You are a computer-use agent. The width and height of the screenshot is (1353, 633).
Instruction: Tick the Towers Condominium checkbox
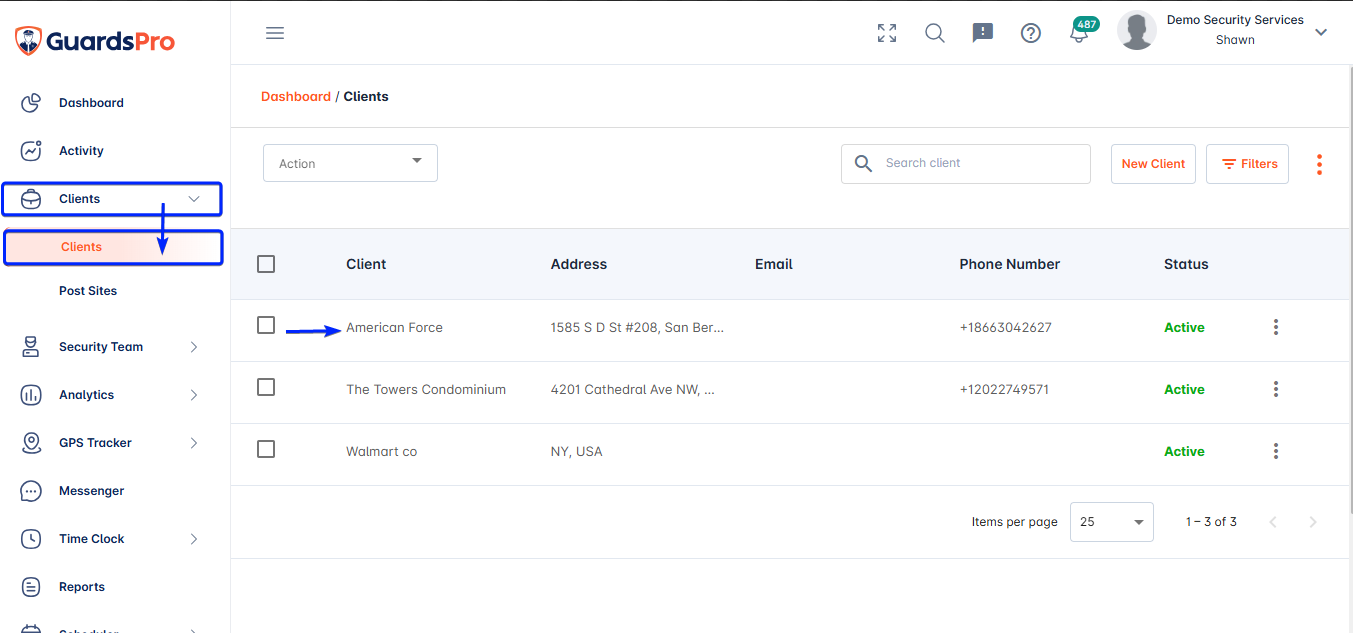pyautogui.click(x=266, y=387)
